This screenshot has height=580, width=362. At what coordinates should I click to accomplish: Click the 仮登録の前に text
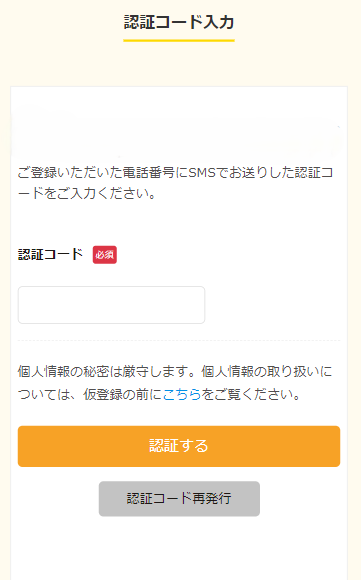pyautogui.click(x=123, y=395)
